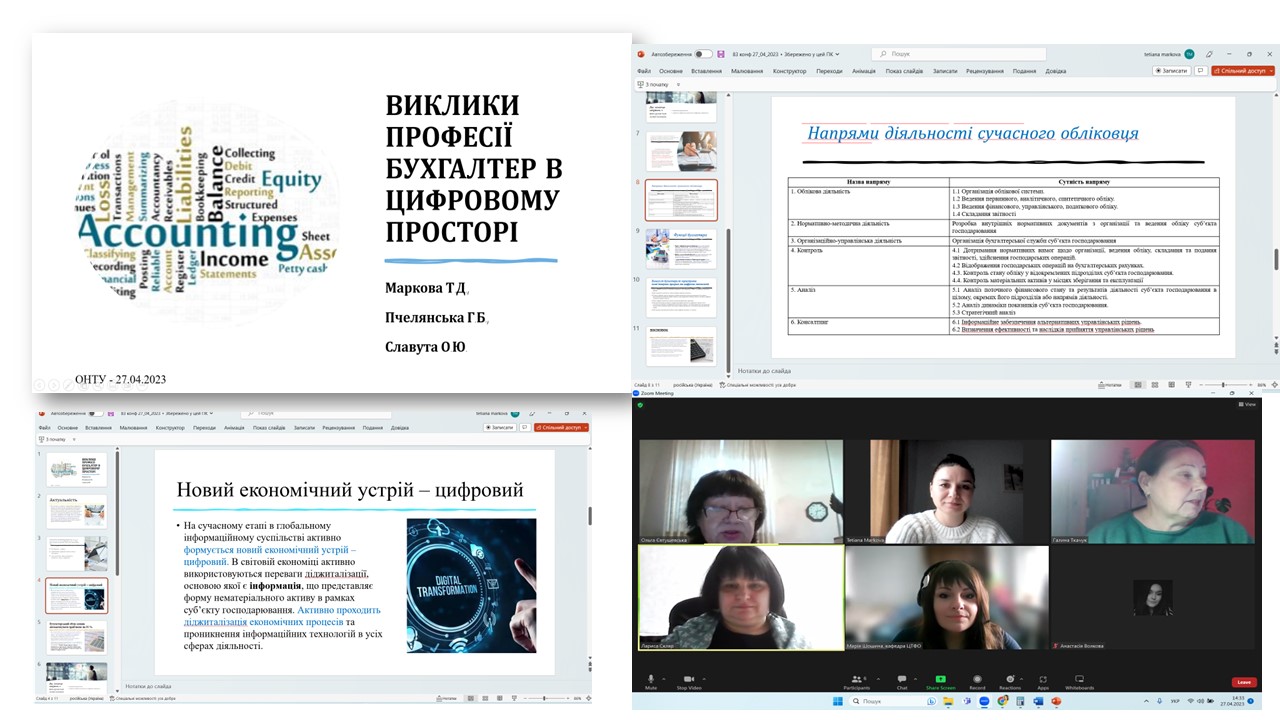This screenshot has width=1280, height=720.
Task: Open Zoom Chat panel
Action: coord(902,681)
